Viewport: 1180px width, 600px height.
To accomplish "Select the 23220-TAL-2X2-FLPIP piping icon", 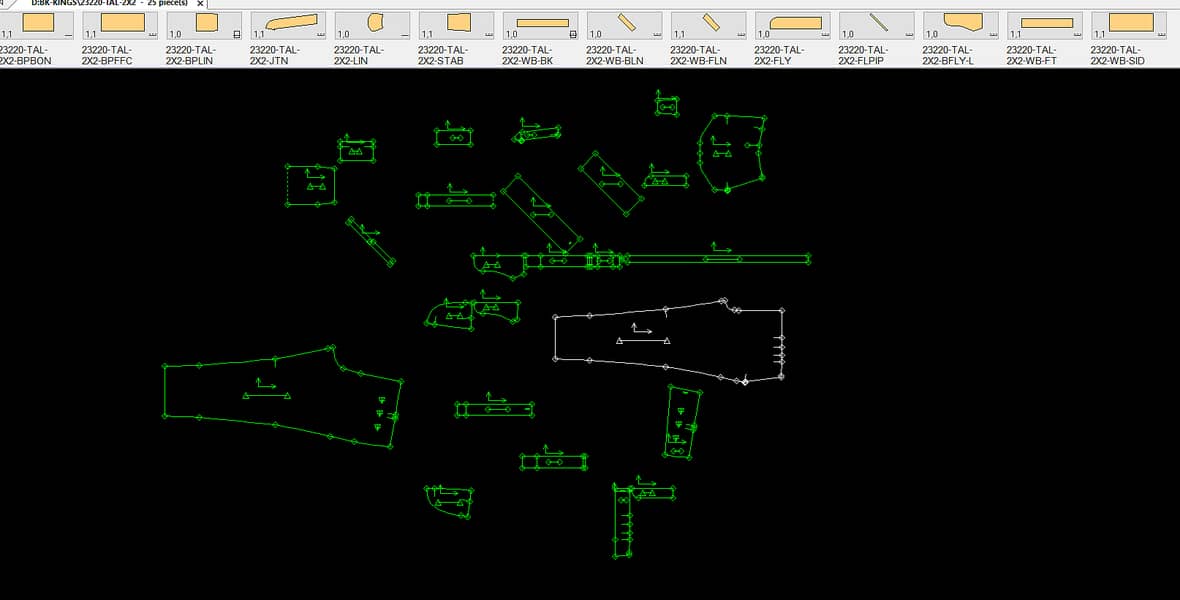I will pyautogui.click(x=879, y=23).
